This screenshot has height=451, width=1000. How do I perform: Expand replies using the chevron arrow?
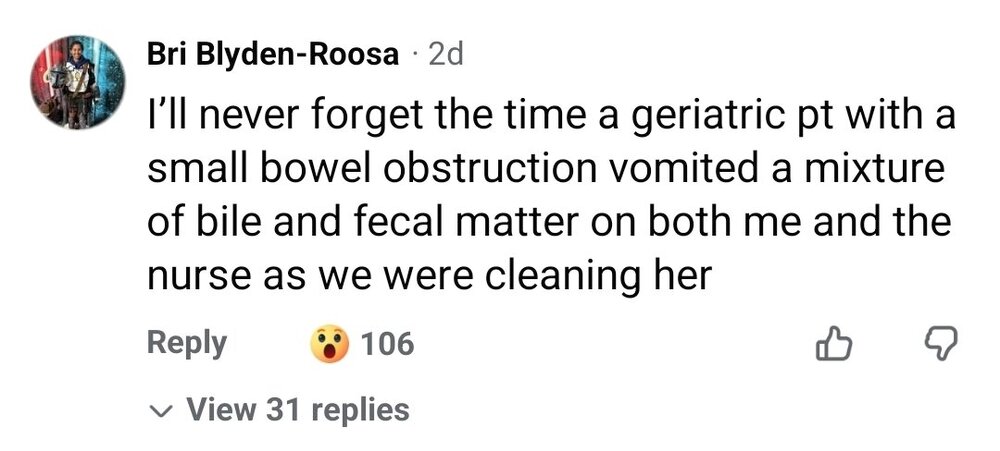pos(162,410)
